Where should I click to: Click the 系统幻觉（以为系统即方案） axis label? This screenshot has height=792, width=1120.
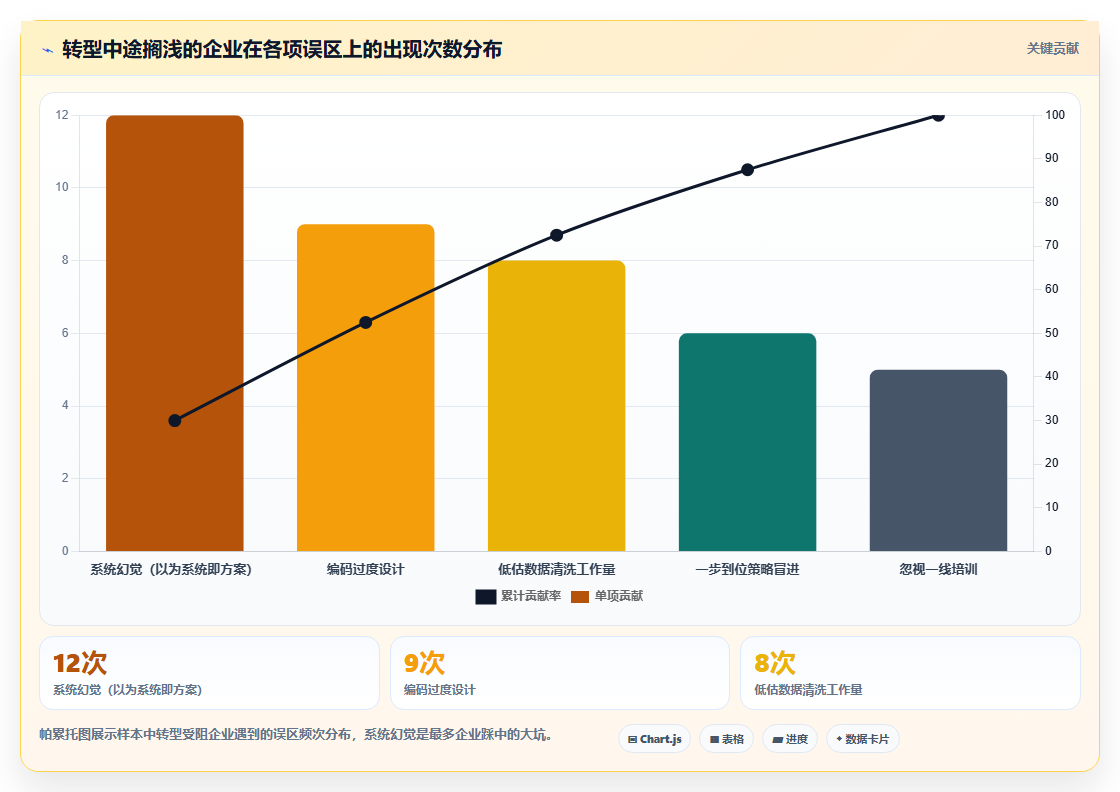(171, 570)
